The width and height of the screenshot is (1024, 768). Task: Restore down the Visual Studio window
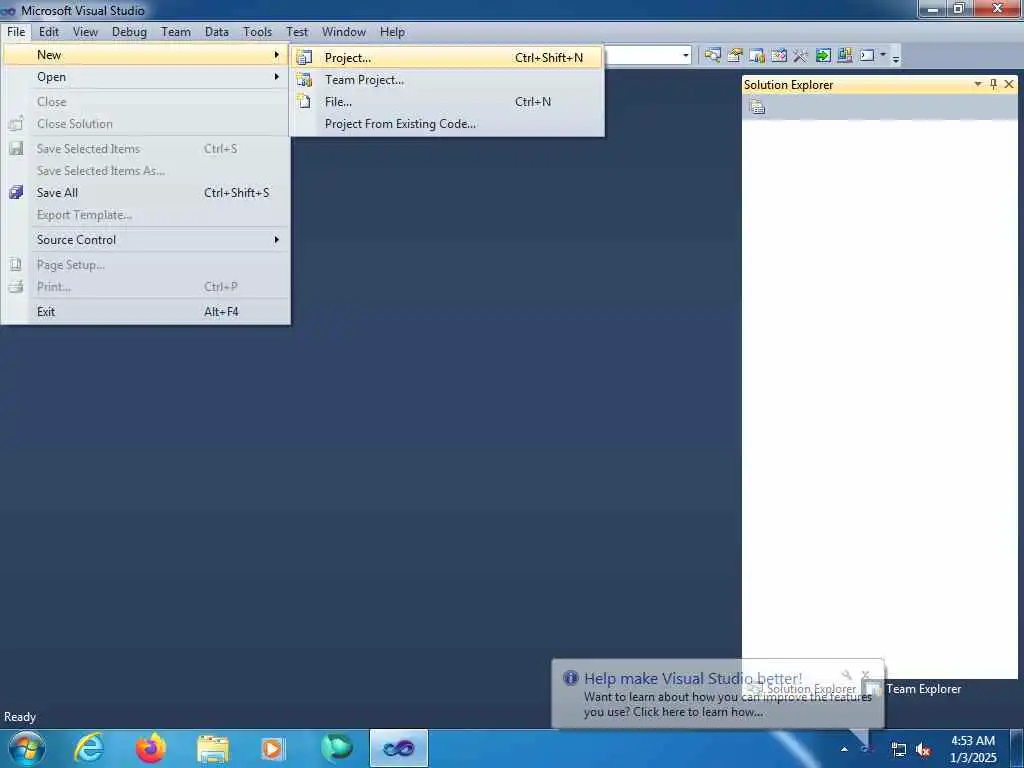coord(959,8)
